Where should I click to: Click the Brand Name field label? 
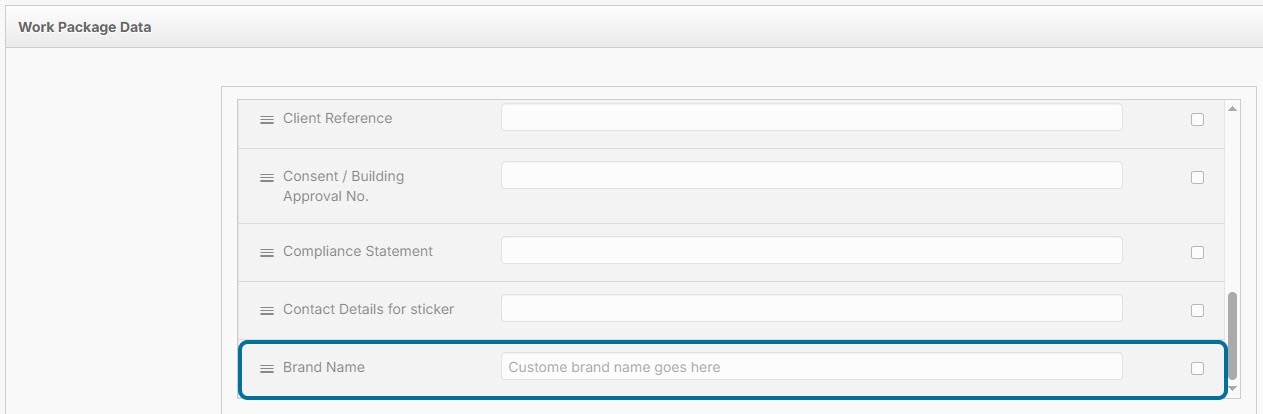click(x=324, y=367)
